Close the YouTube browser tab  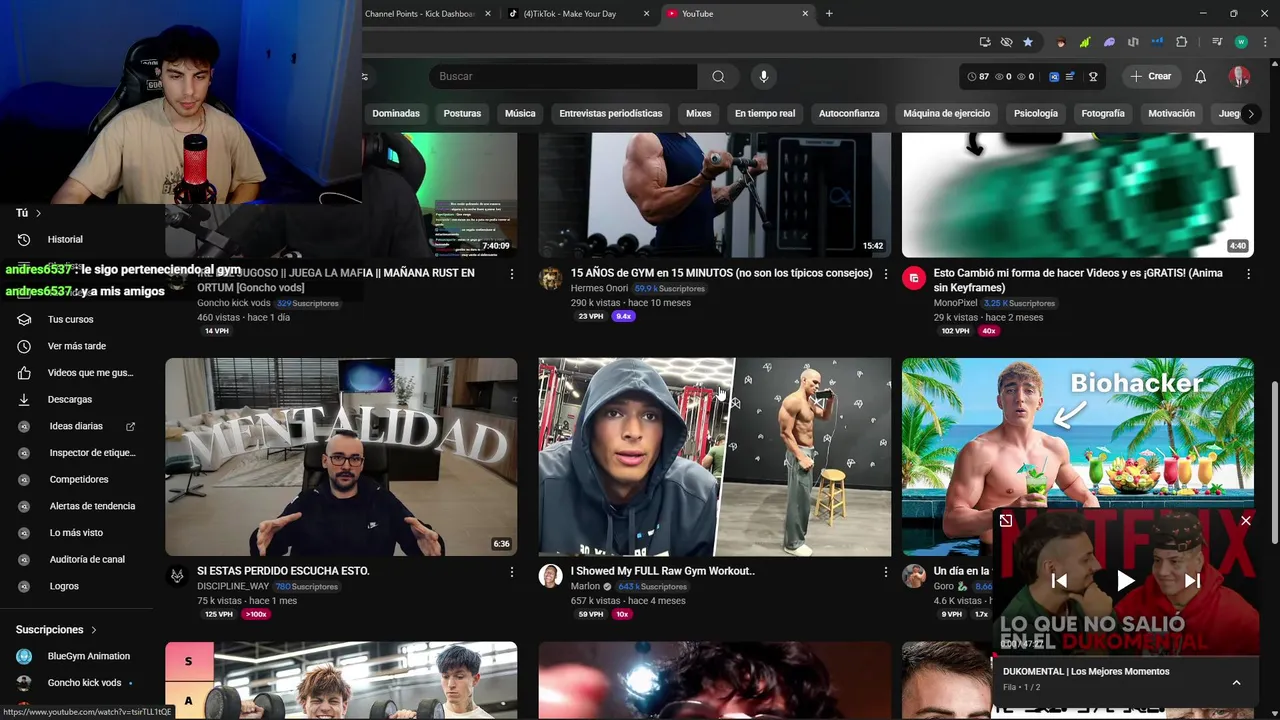click(x=805, y=14)
